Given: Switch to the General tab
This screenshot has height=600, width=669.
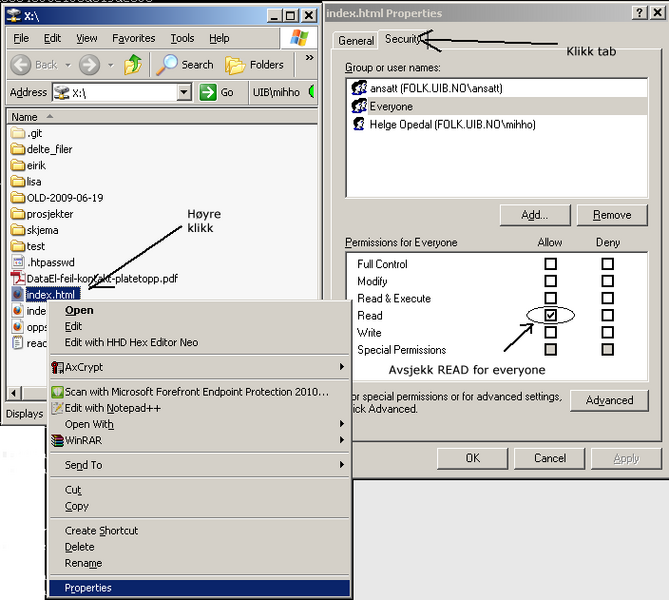Looking at the screenshot, I should tap(355, 41).
